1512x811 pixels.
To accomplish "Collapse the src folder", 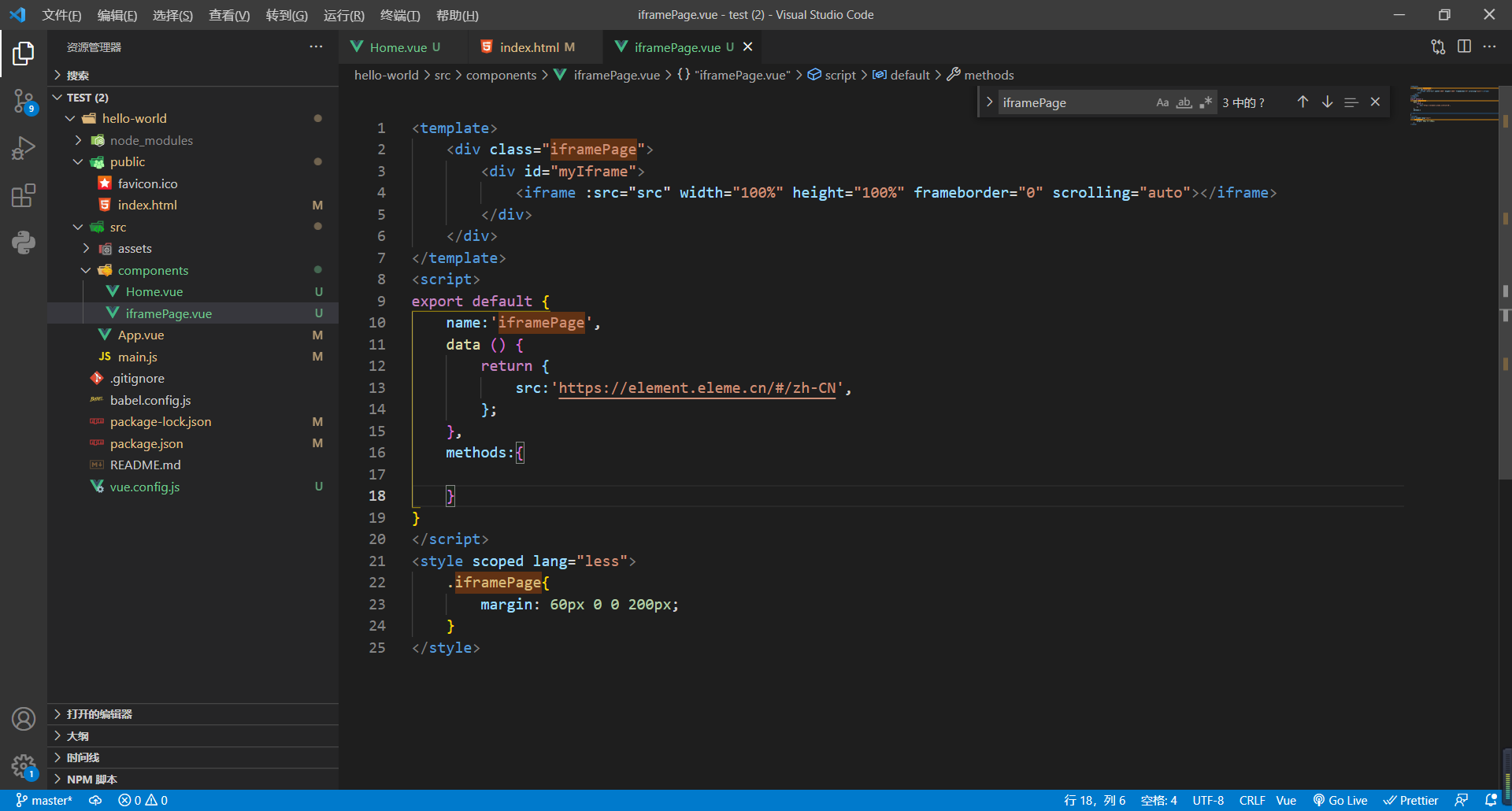I will [x=193, y=227].
